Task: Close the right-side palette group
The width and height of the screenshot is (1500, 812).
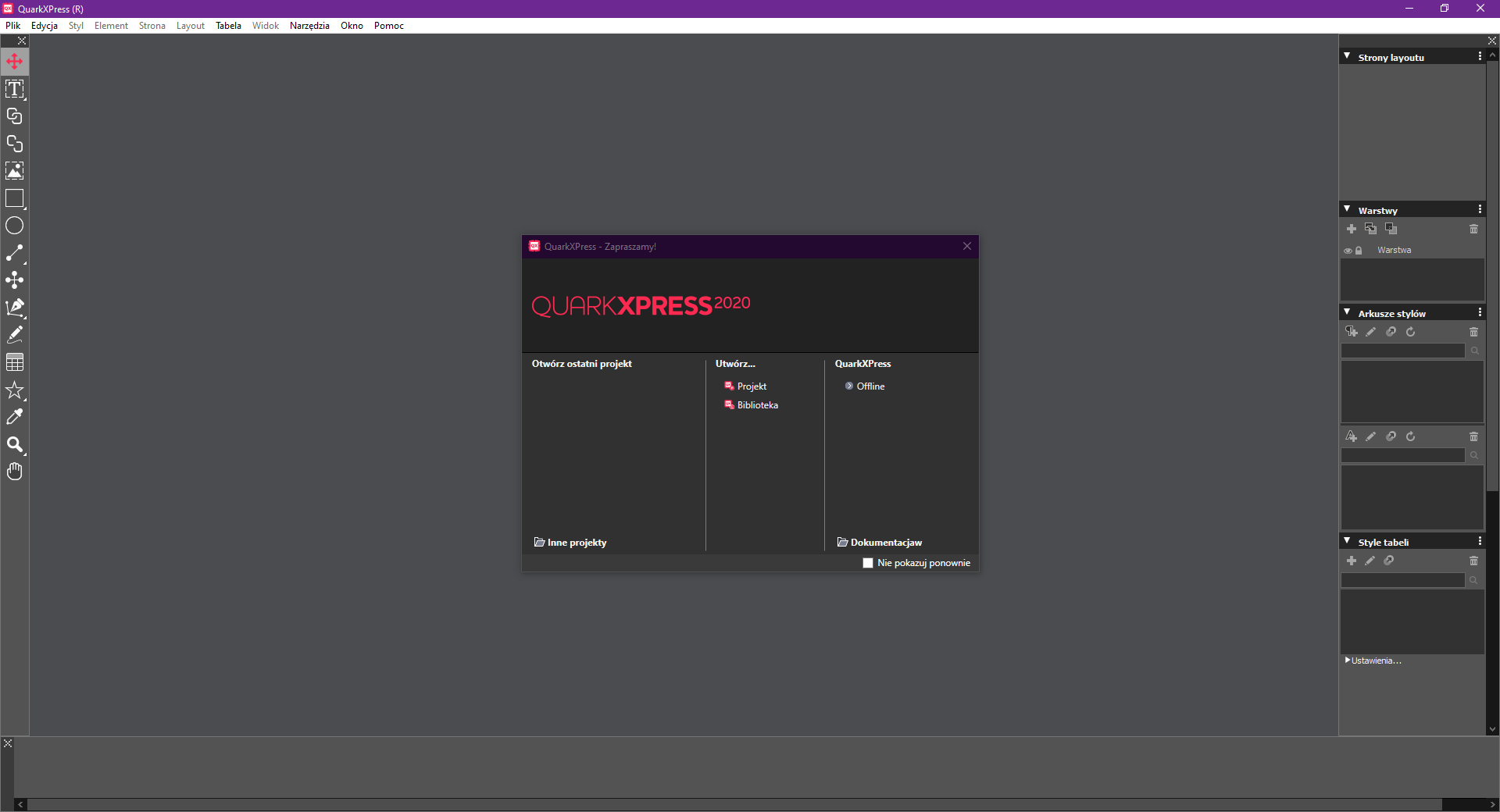Action: point(1492,41)
